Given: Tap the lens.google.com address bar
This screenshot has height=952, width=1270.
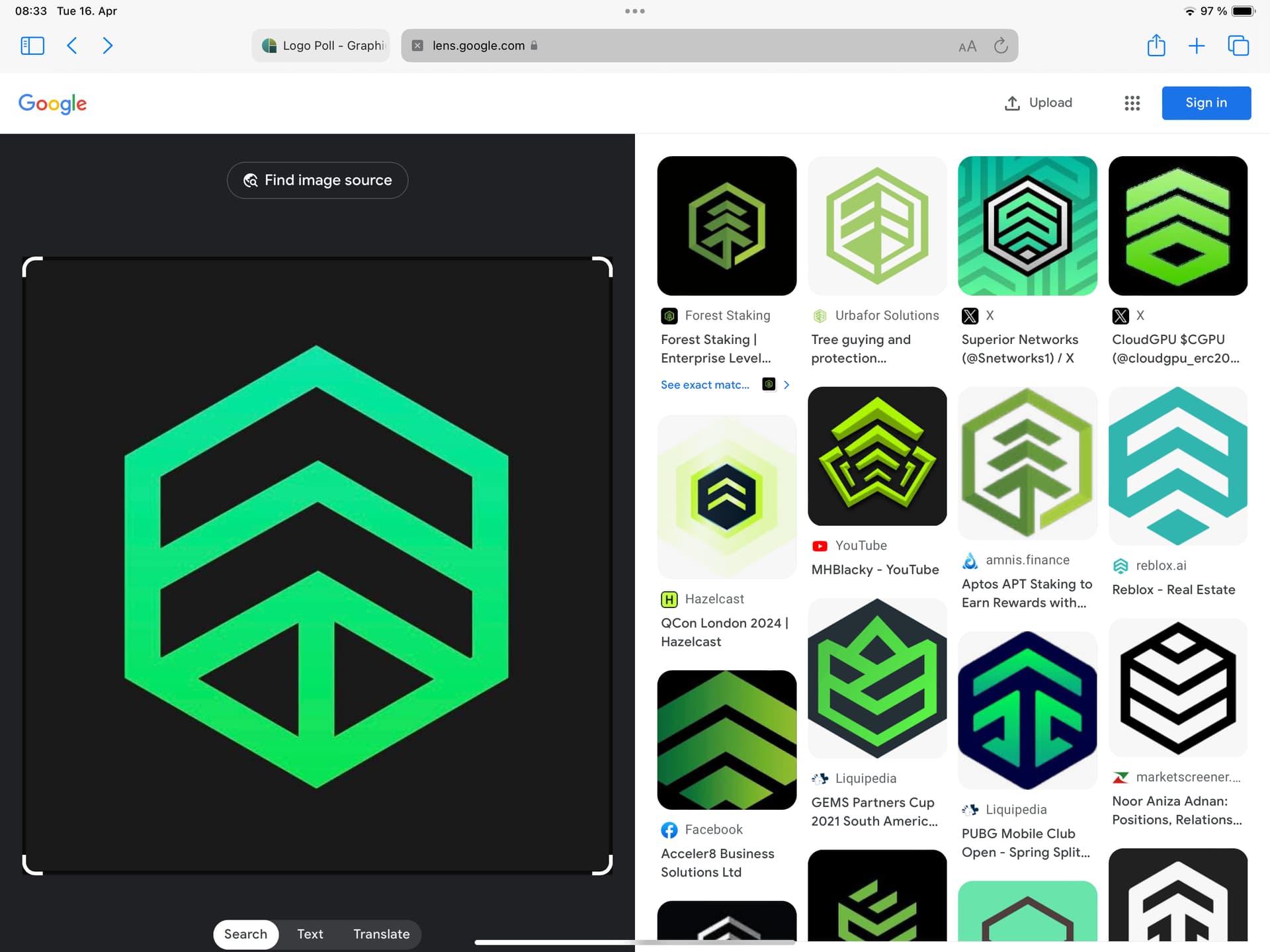Looking at the screenshot, I should pyautogui.click(x=709, y=46).
